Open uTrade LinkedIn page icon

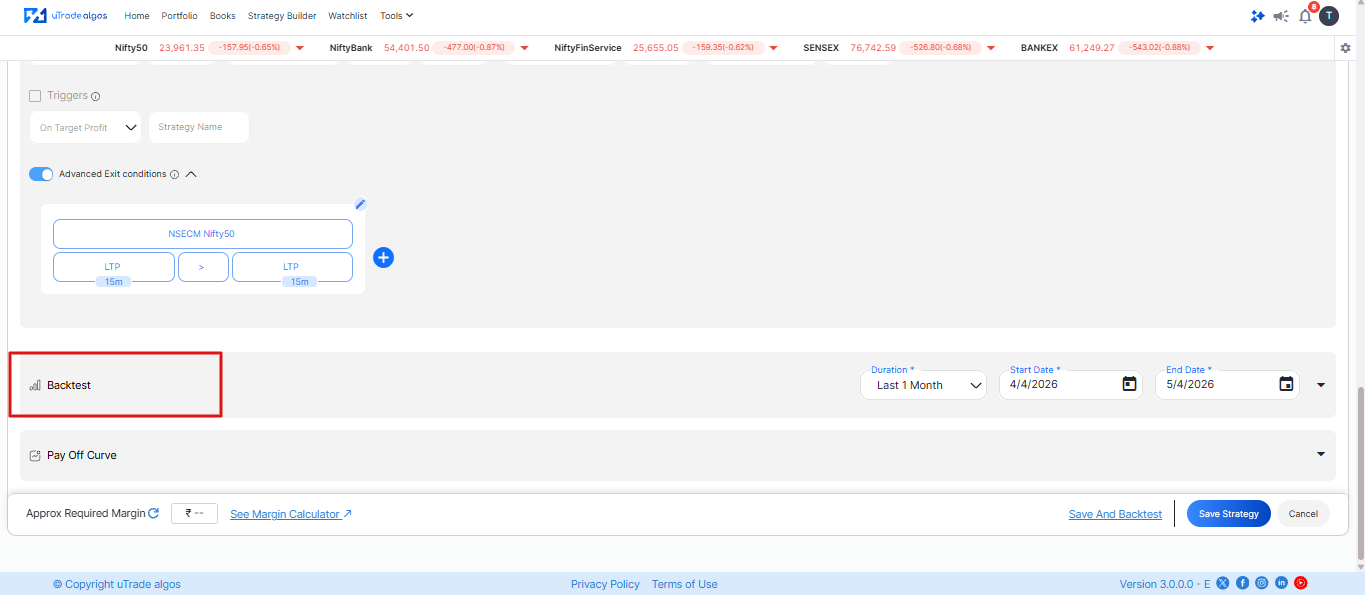click(x=1281, y=583)
